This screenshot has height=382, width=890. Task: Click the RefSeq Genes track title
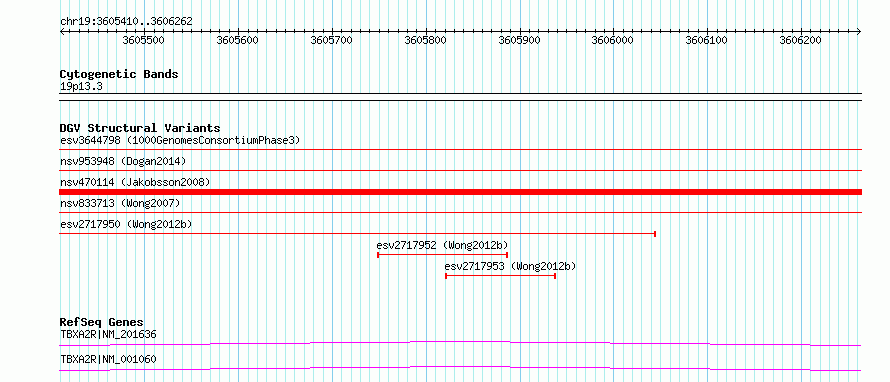tap(102, 322)
